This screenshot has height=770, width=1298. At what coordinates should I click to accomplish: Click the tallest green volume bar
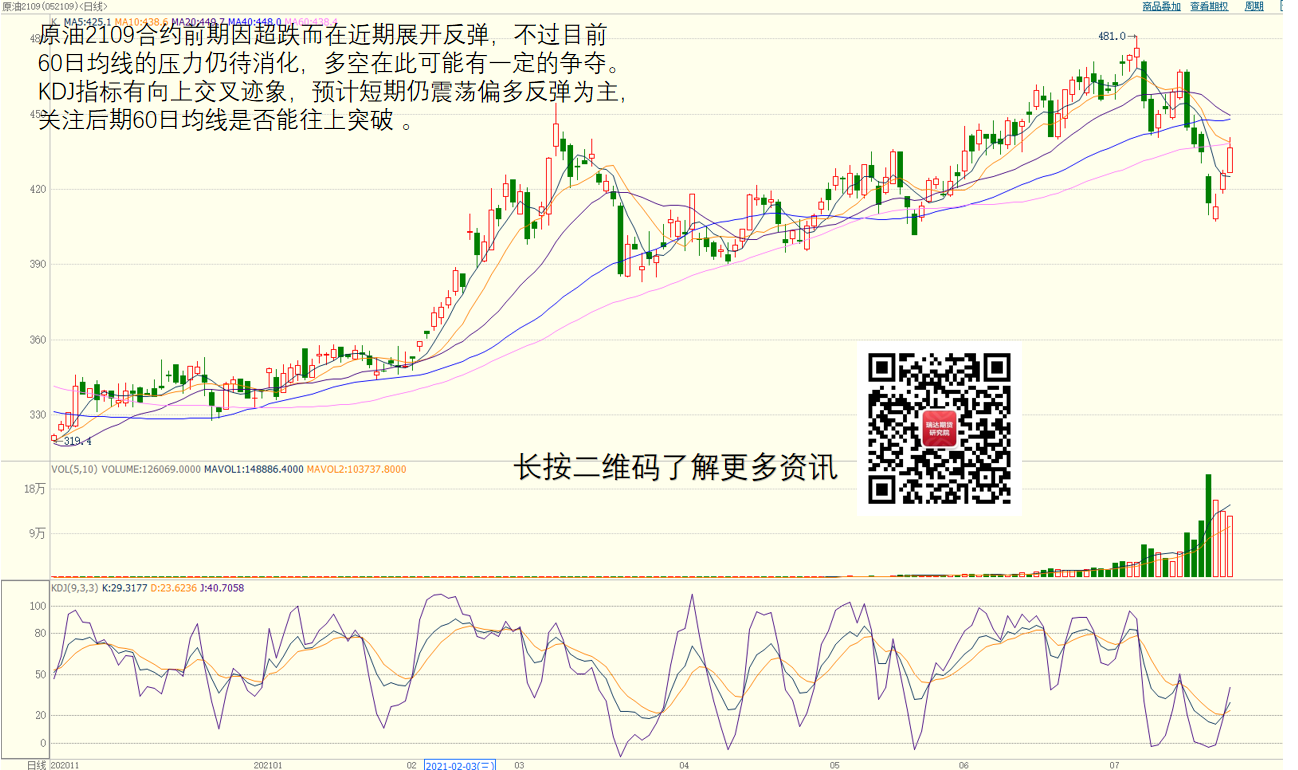click(1208, 525)
